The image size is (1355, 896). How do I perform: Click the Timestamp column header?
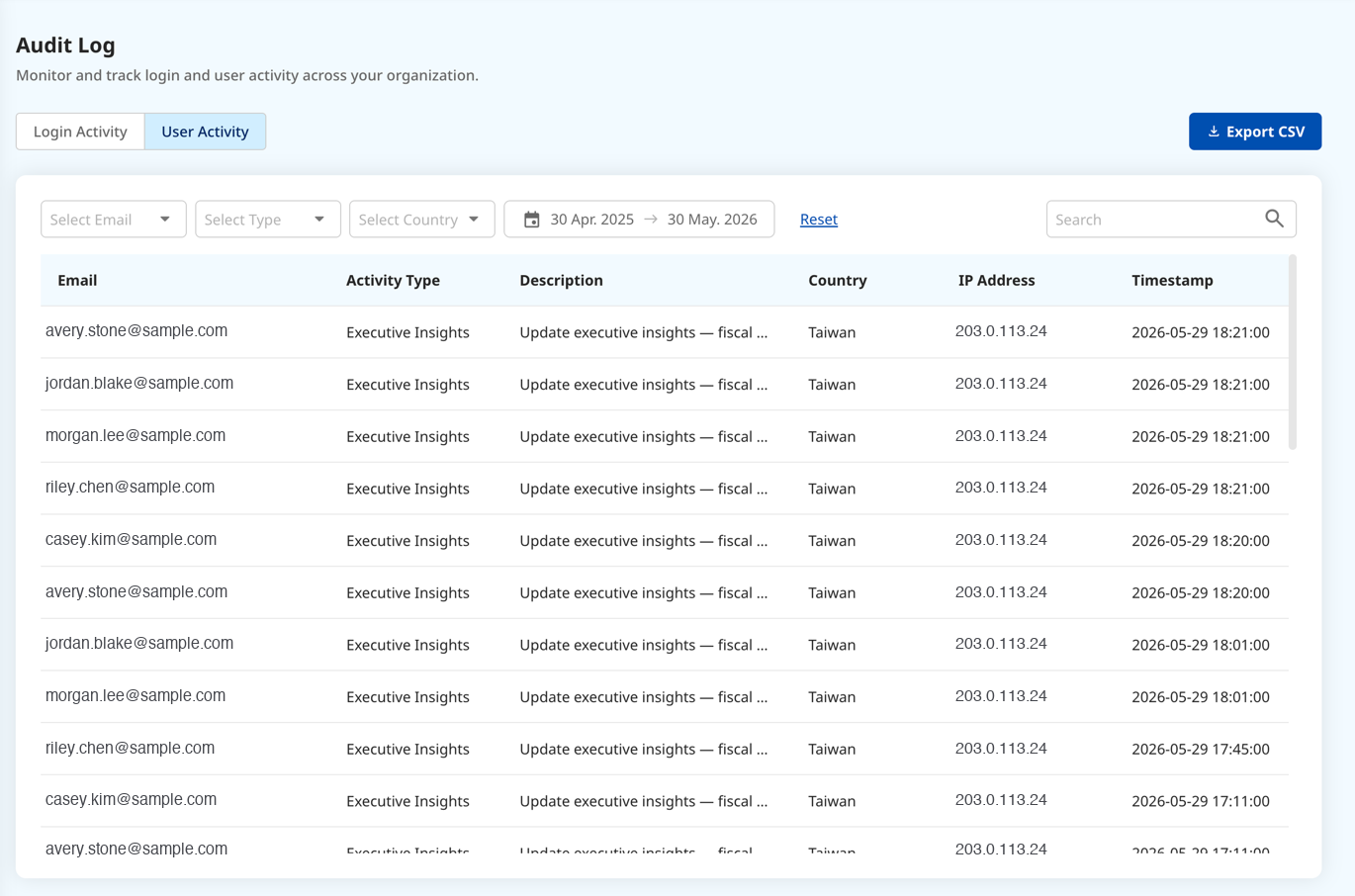pos(1172,281)
